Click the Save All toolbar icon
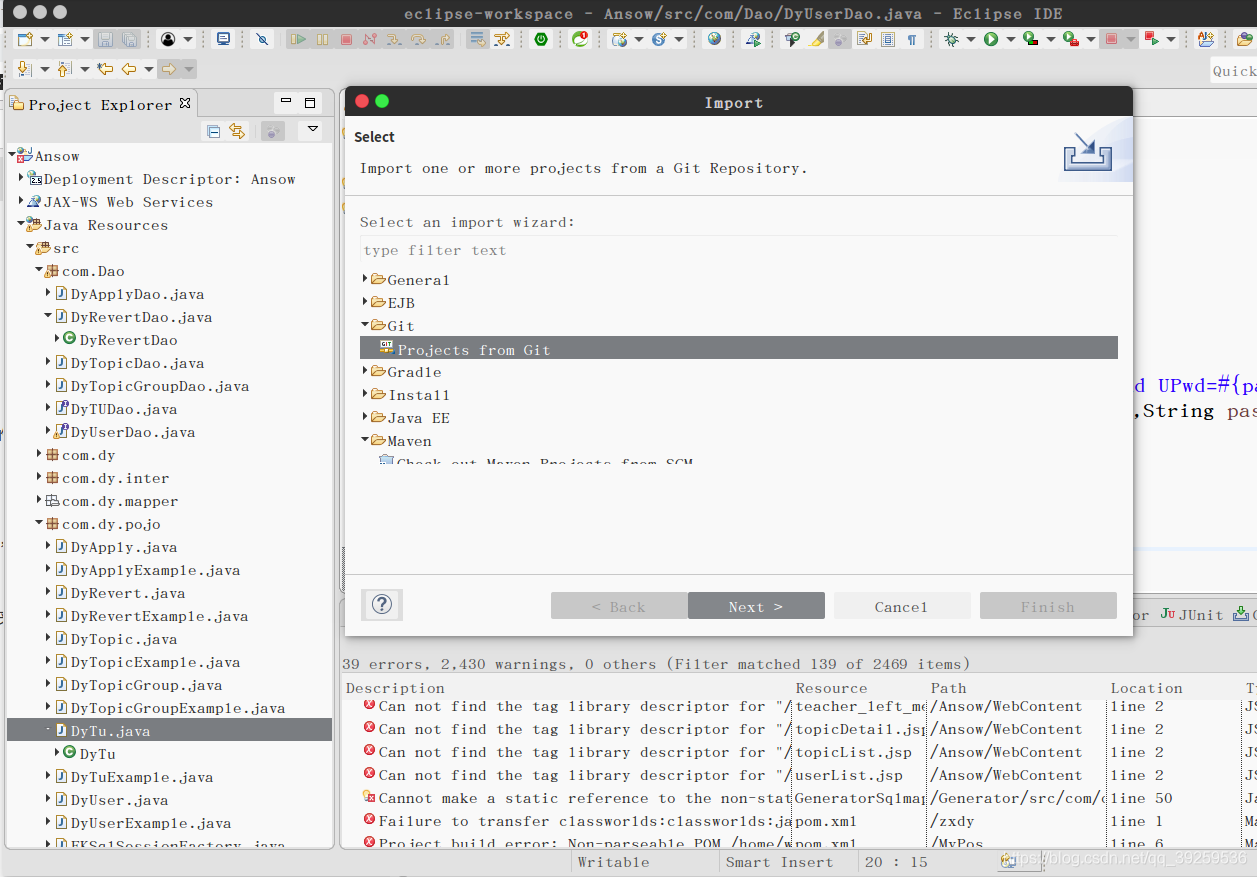Image resolution: width=1257 pixels, height=877 pixels. [129, 39]
